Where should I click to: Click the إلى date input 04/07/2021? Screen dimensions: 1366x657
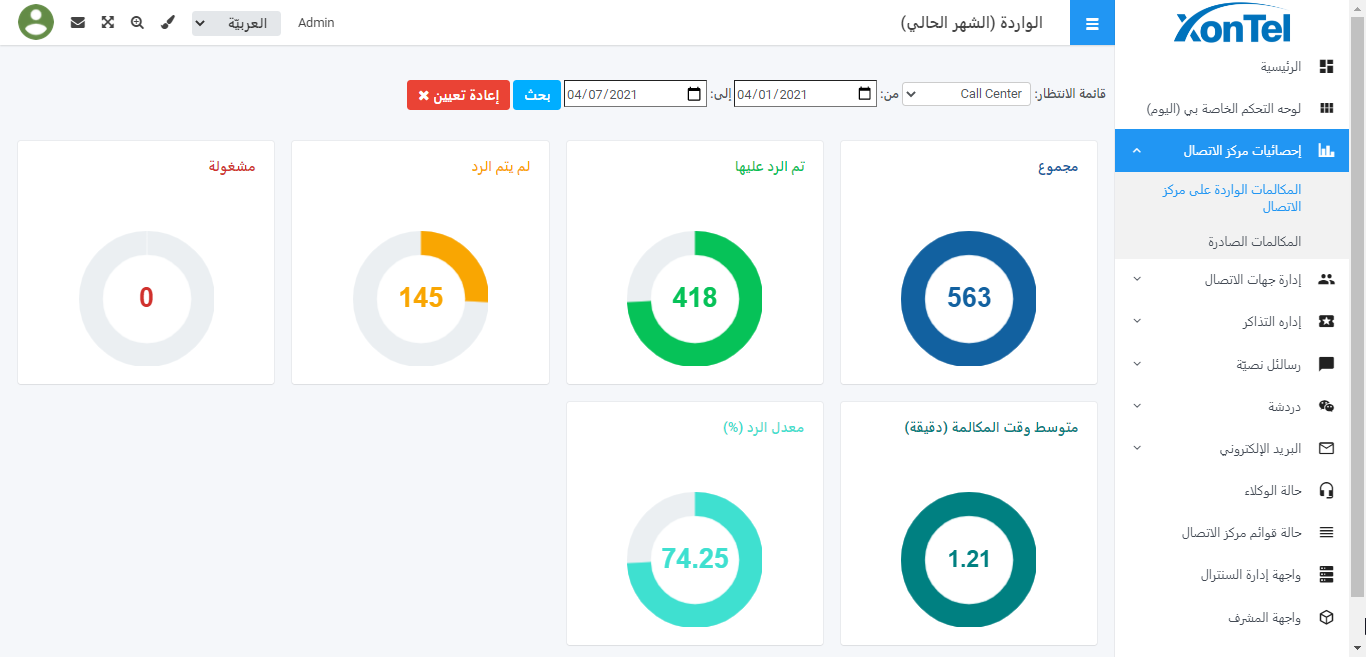point(635,94)
